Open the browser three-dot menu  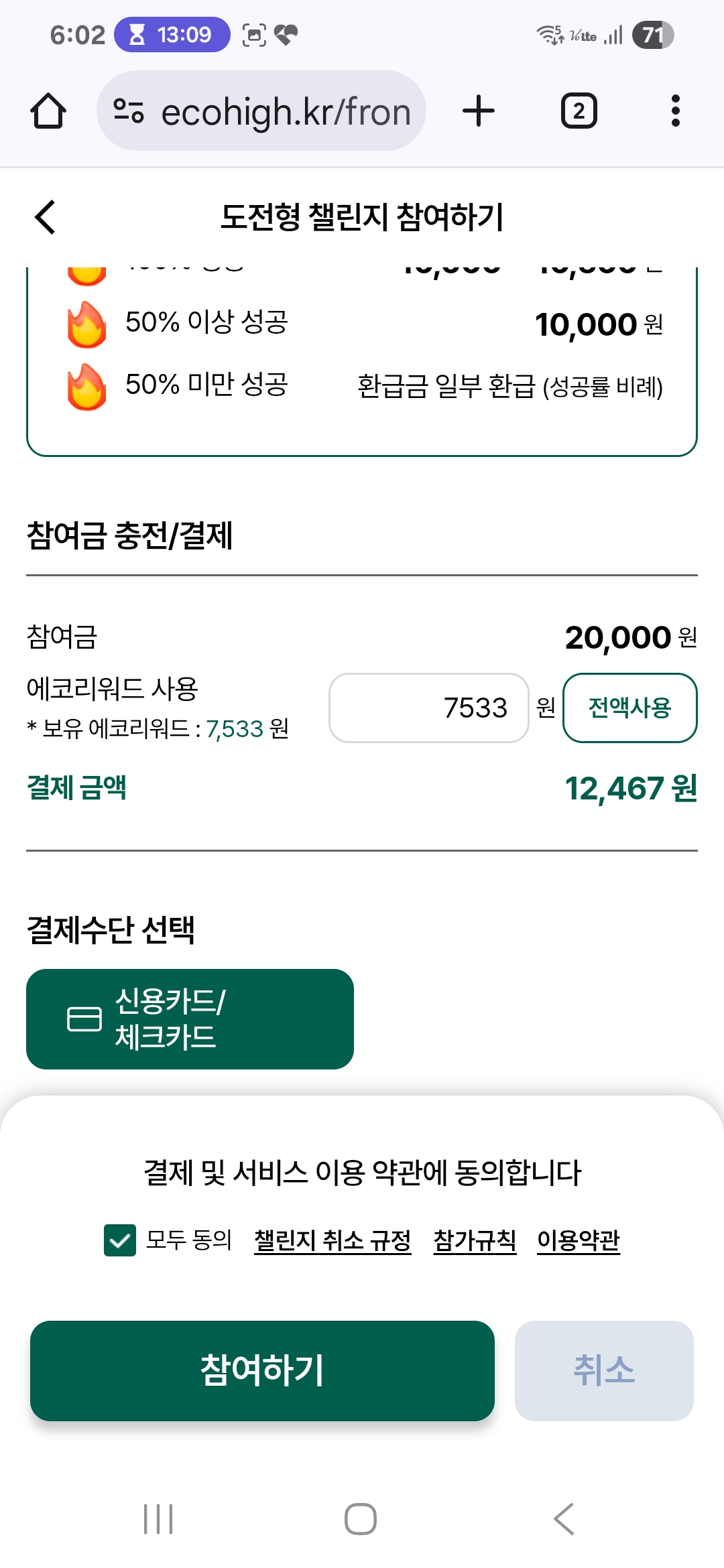675,111
